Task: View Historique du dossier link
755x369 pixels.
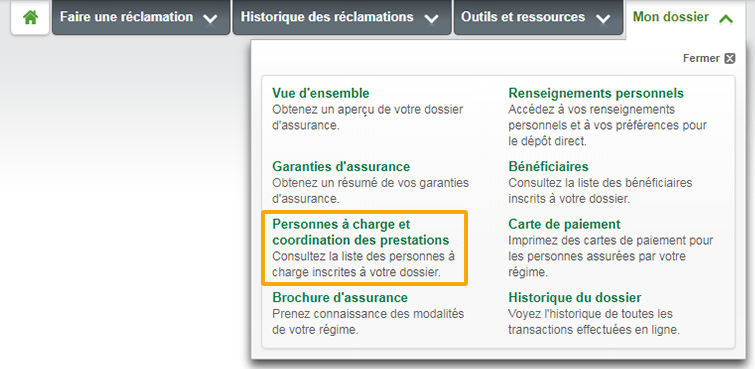Action: point(575,297)
